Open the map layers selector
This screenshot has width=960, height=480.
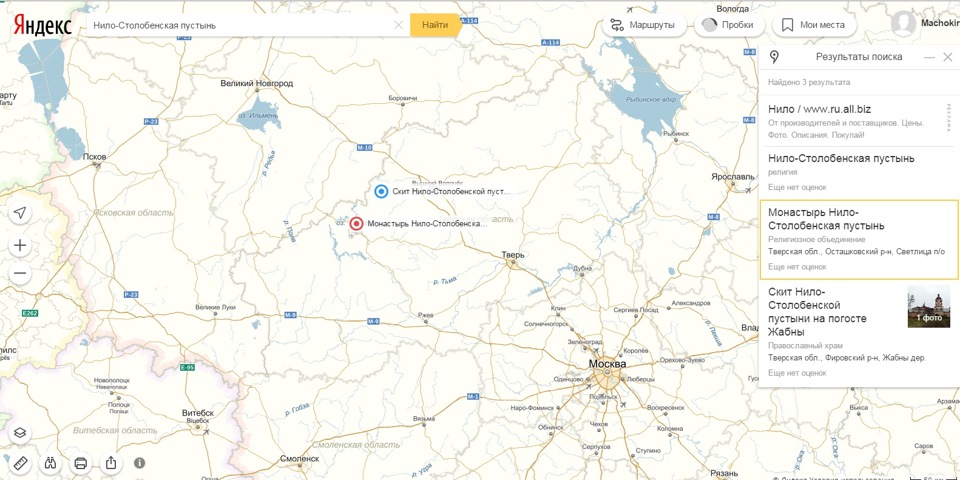click(20, 433)
